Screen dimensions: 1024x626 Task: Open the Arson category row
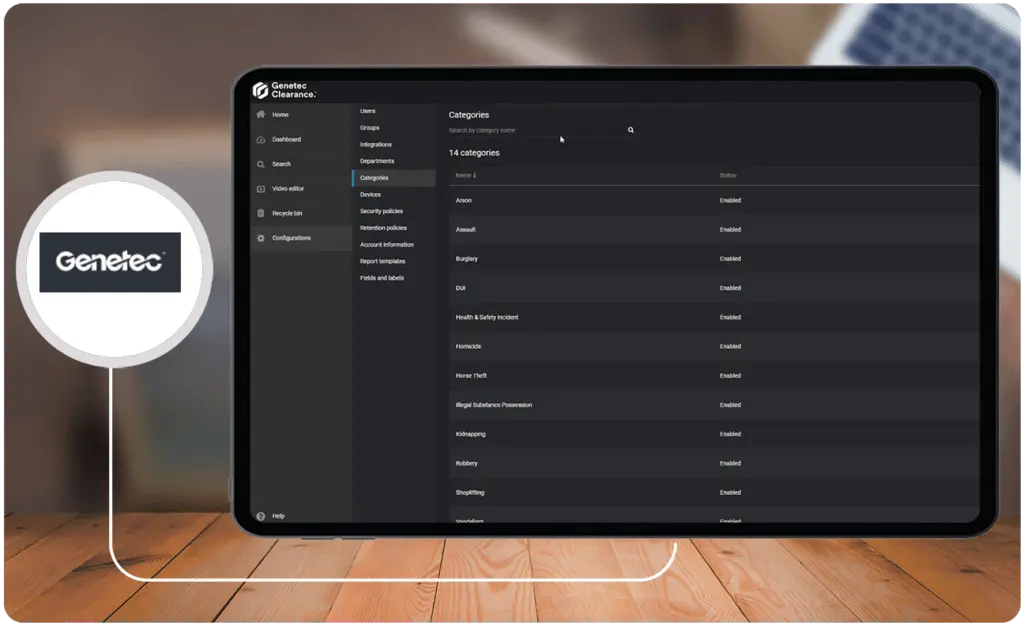coord(714,200)
